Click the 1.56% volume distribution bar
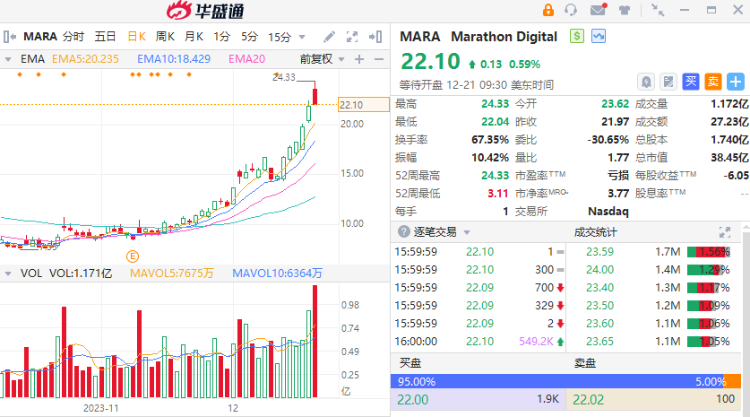Screen dimensions: 750x417 (x=709, y=252)
